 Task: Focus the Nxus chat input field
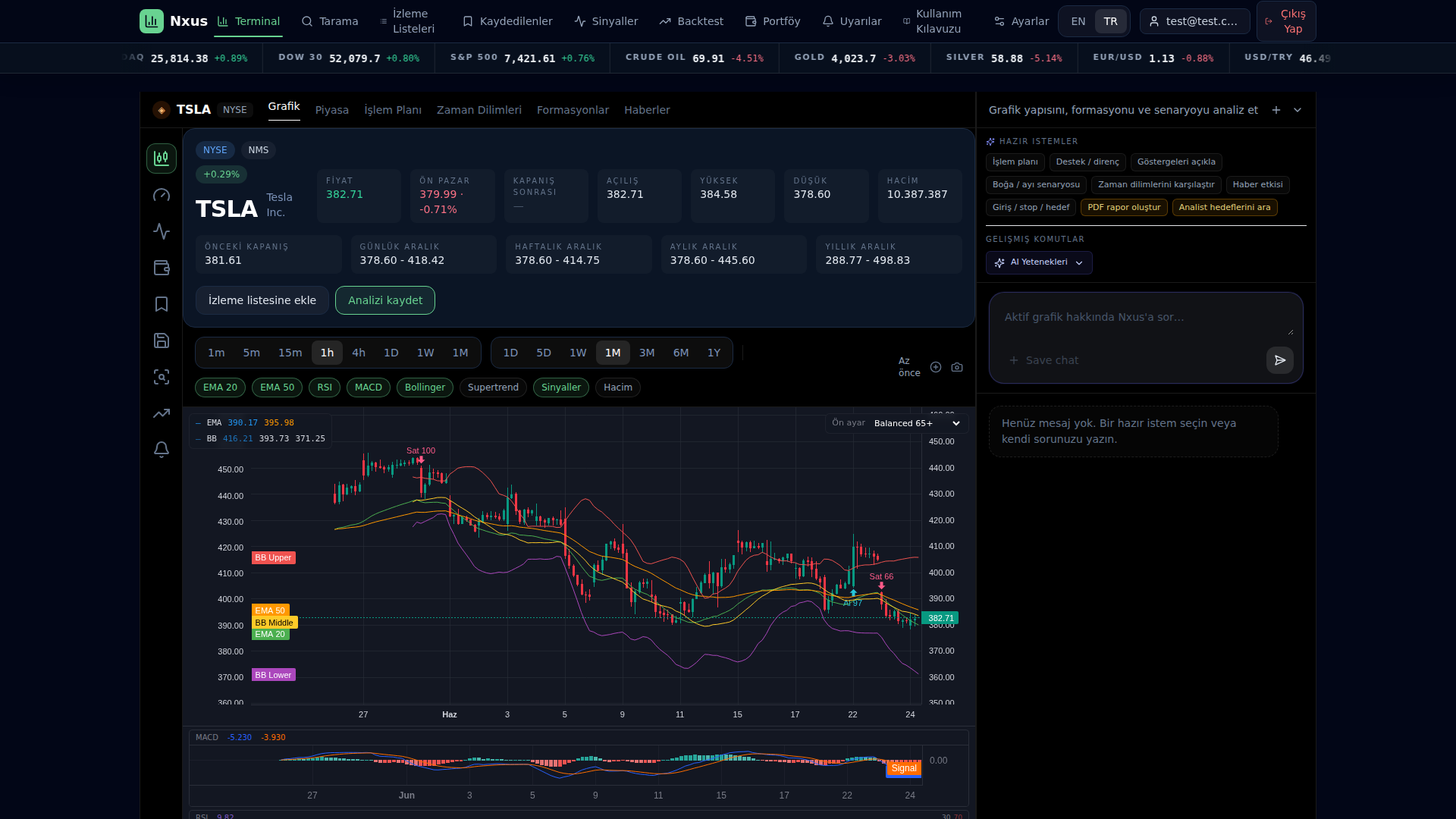click(x=1146, y=318)
